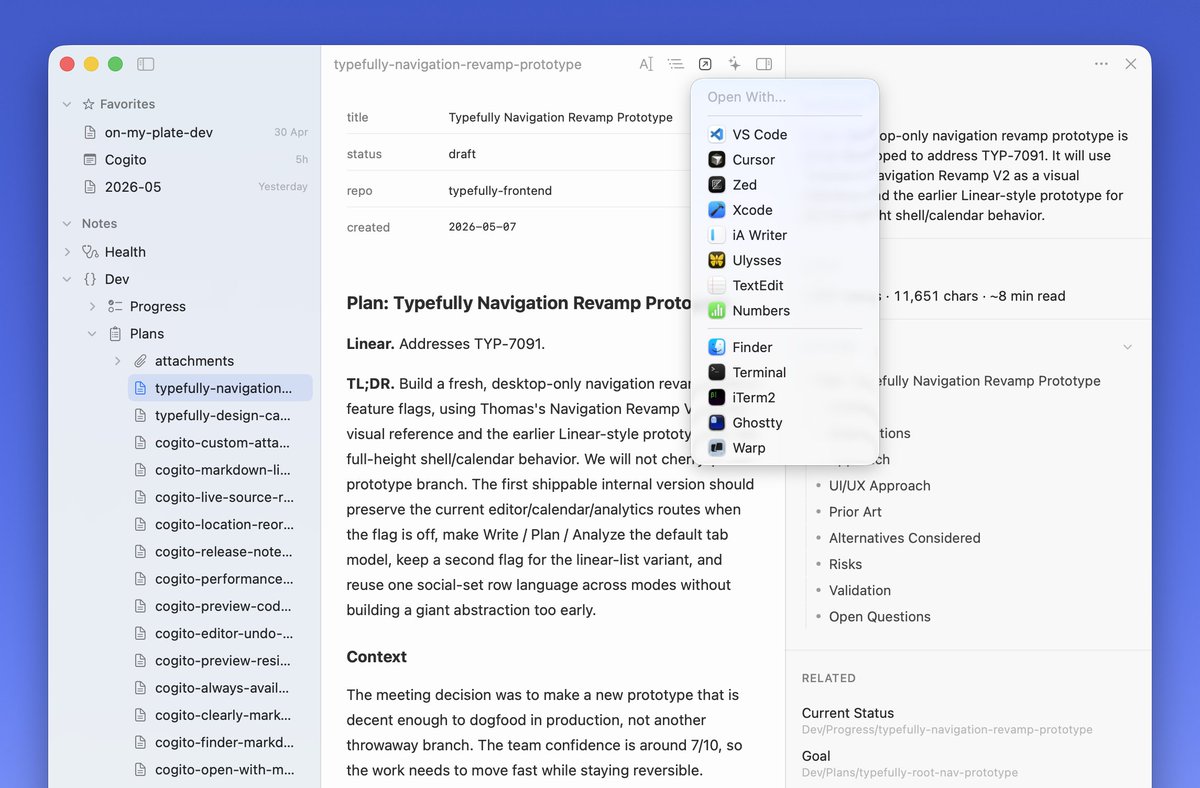Screen dimensions: 1200x788
Task: Choose Numbers from Open With menu
Action: (785, 310)
